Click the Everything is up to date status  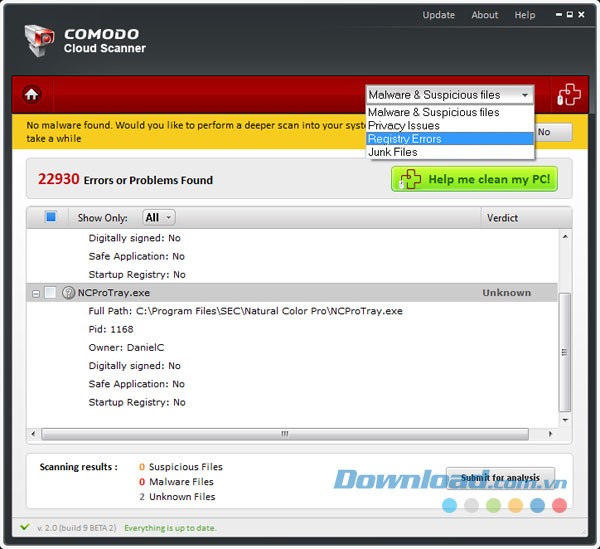pyautogui.click(x=170, y=528)
